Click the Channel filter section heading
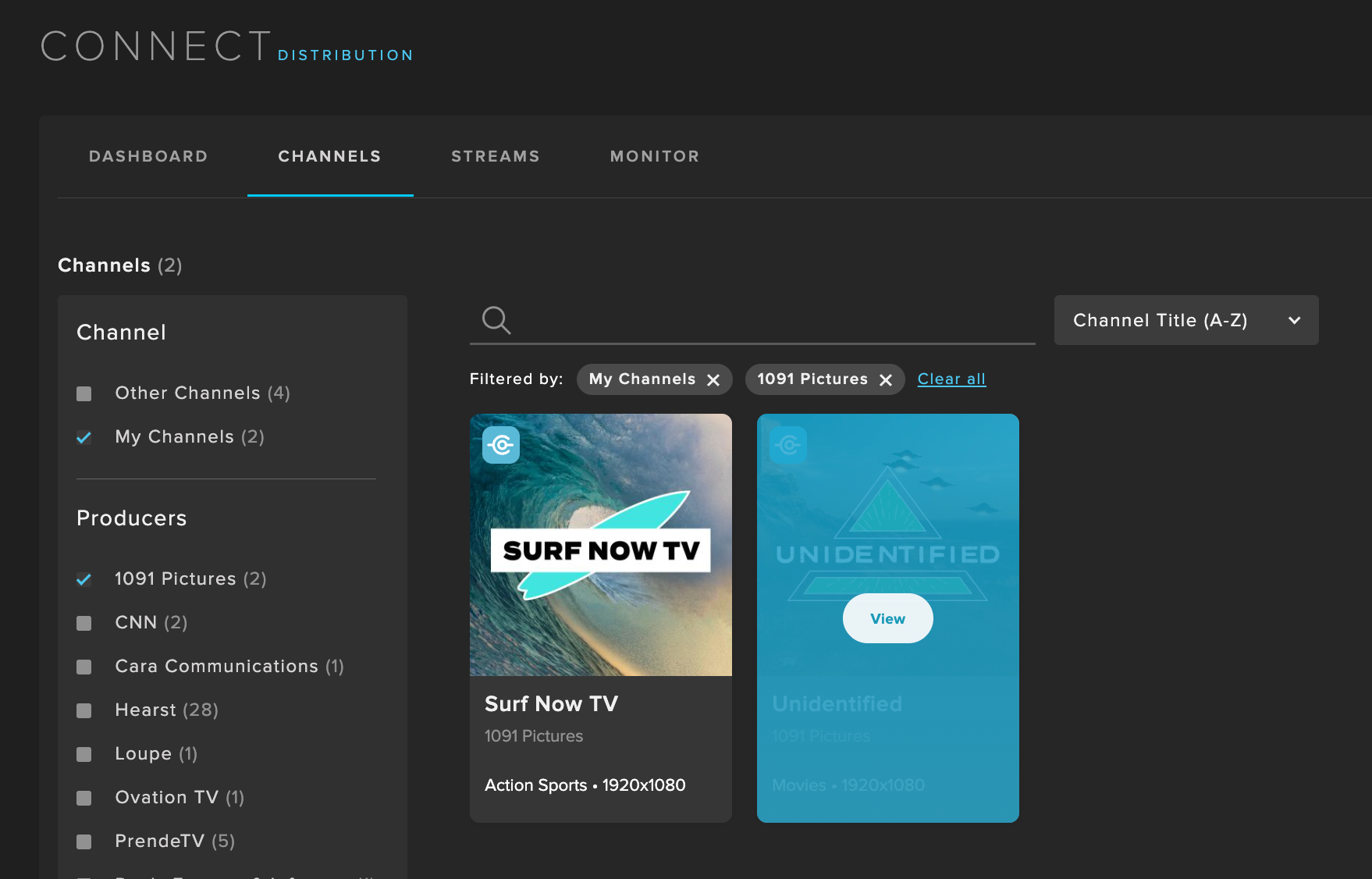This screenshot has height=879, width=1372. click(x=122, y=333)
